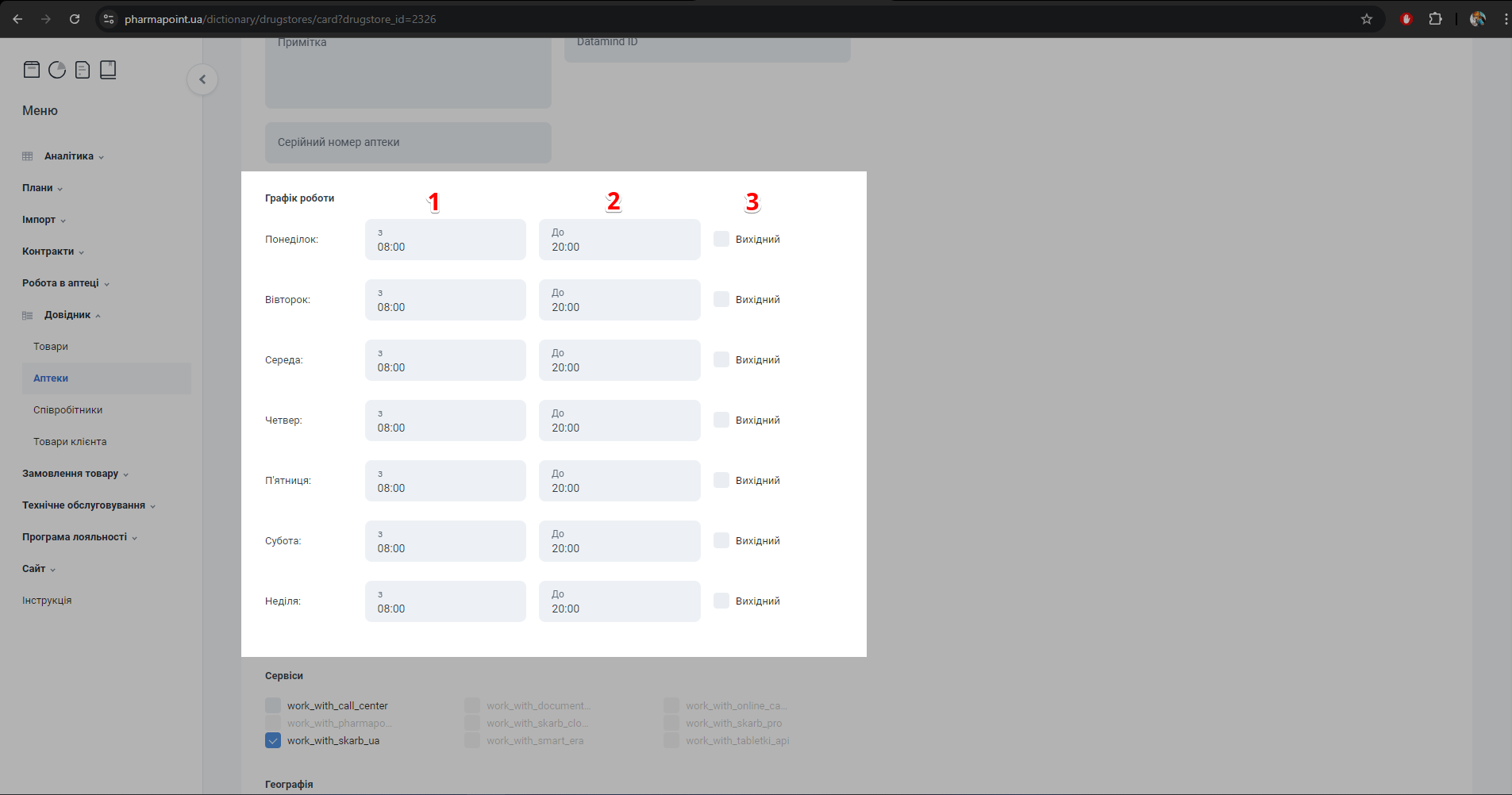Bookmark this page with the star icon

click(1366, 19)
